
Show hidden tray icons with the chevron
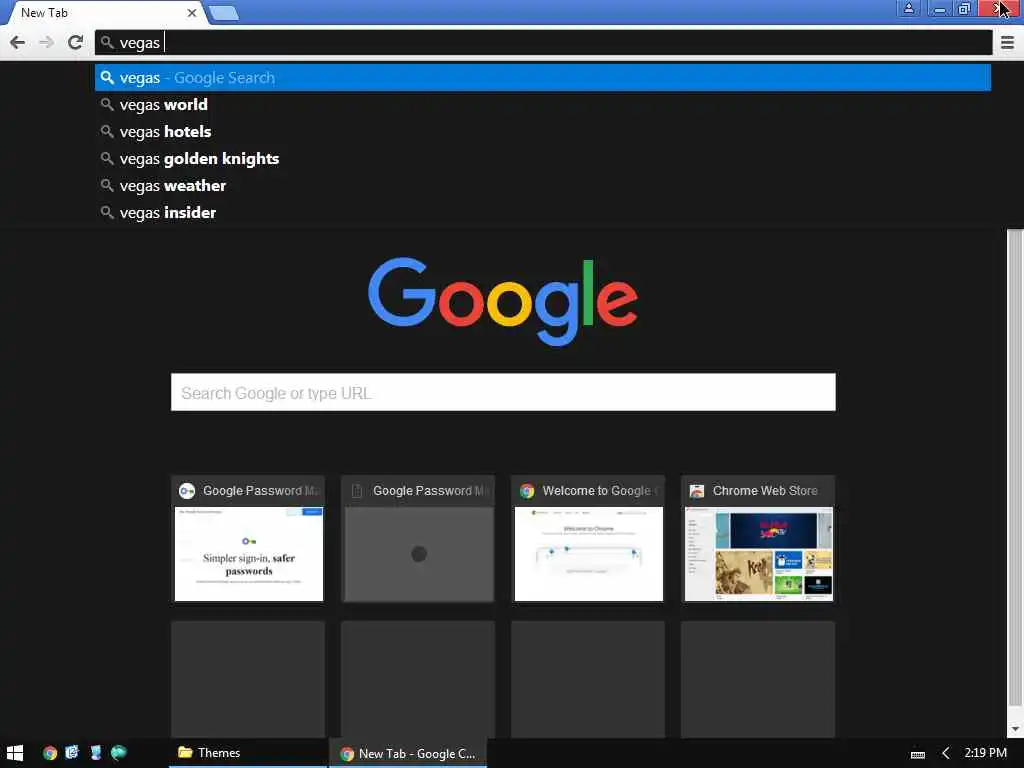pos(945,754)
